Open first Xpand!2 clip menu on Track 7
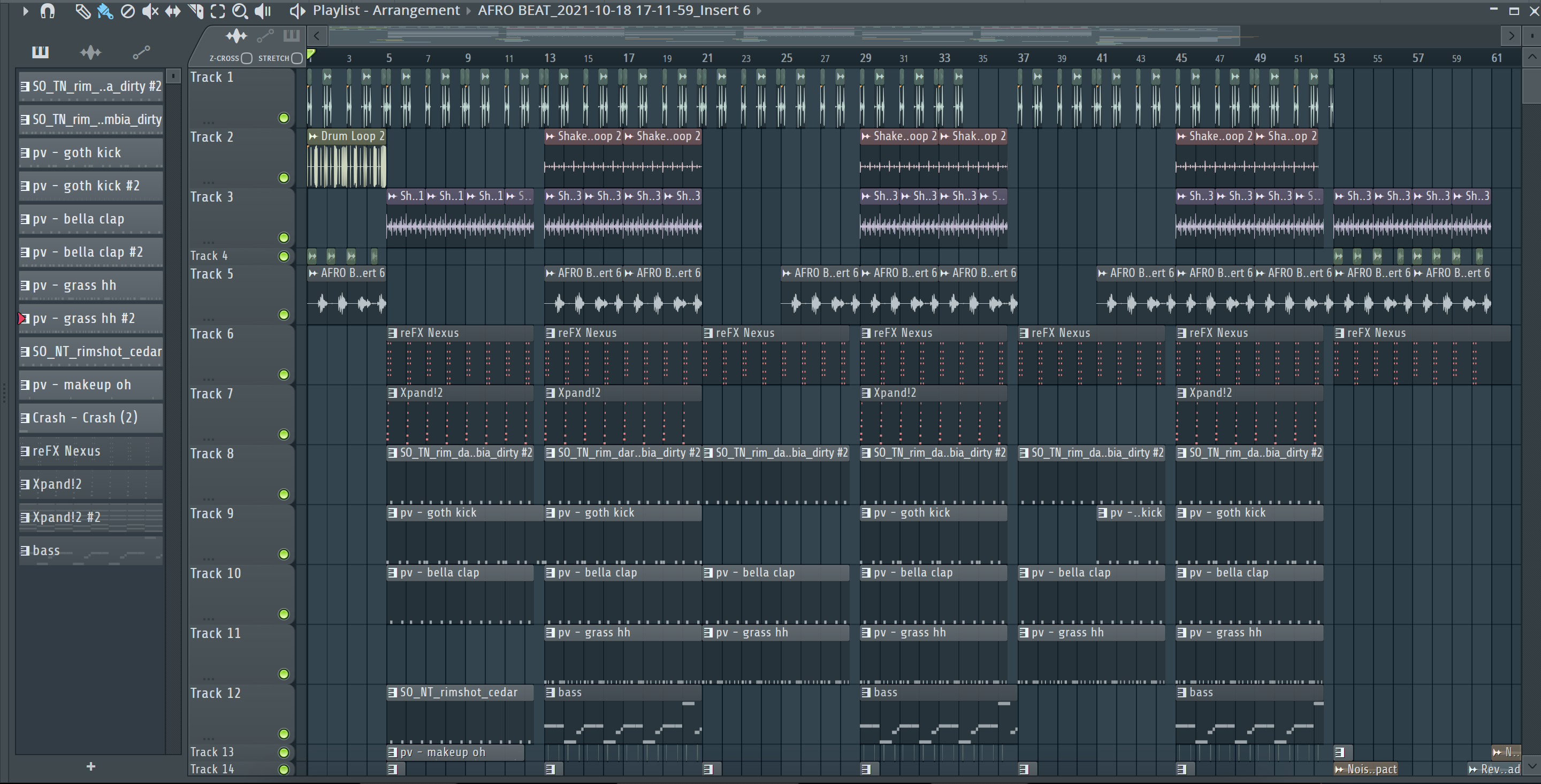This screenshot has width=1541, height=784. click(392, 393)
